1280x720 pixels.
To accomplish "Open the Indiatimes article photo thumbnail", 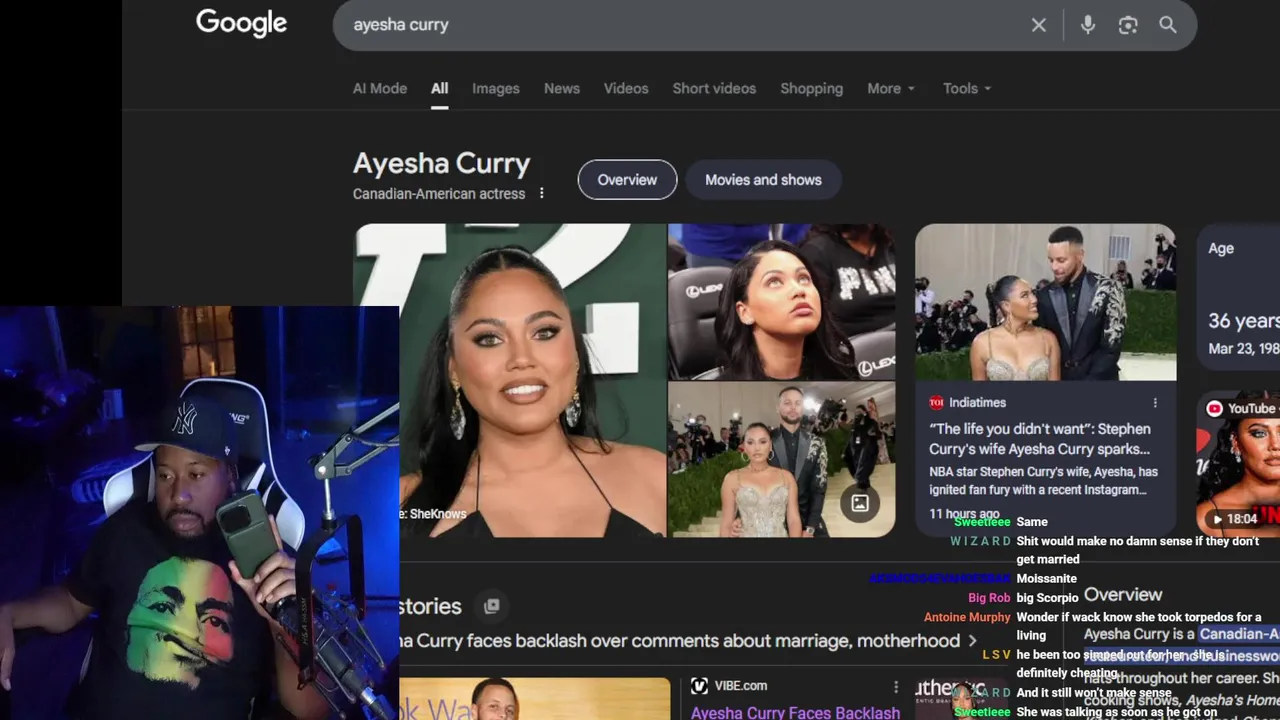I will click(1045, 302).
